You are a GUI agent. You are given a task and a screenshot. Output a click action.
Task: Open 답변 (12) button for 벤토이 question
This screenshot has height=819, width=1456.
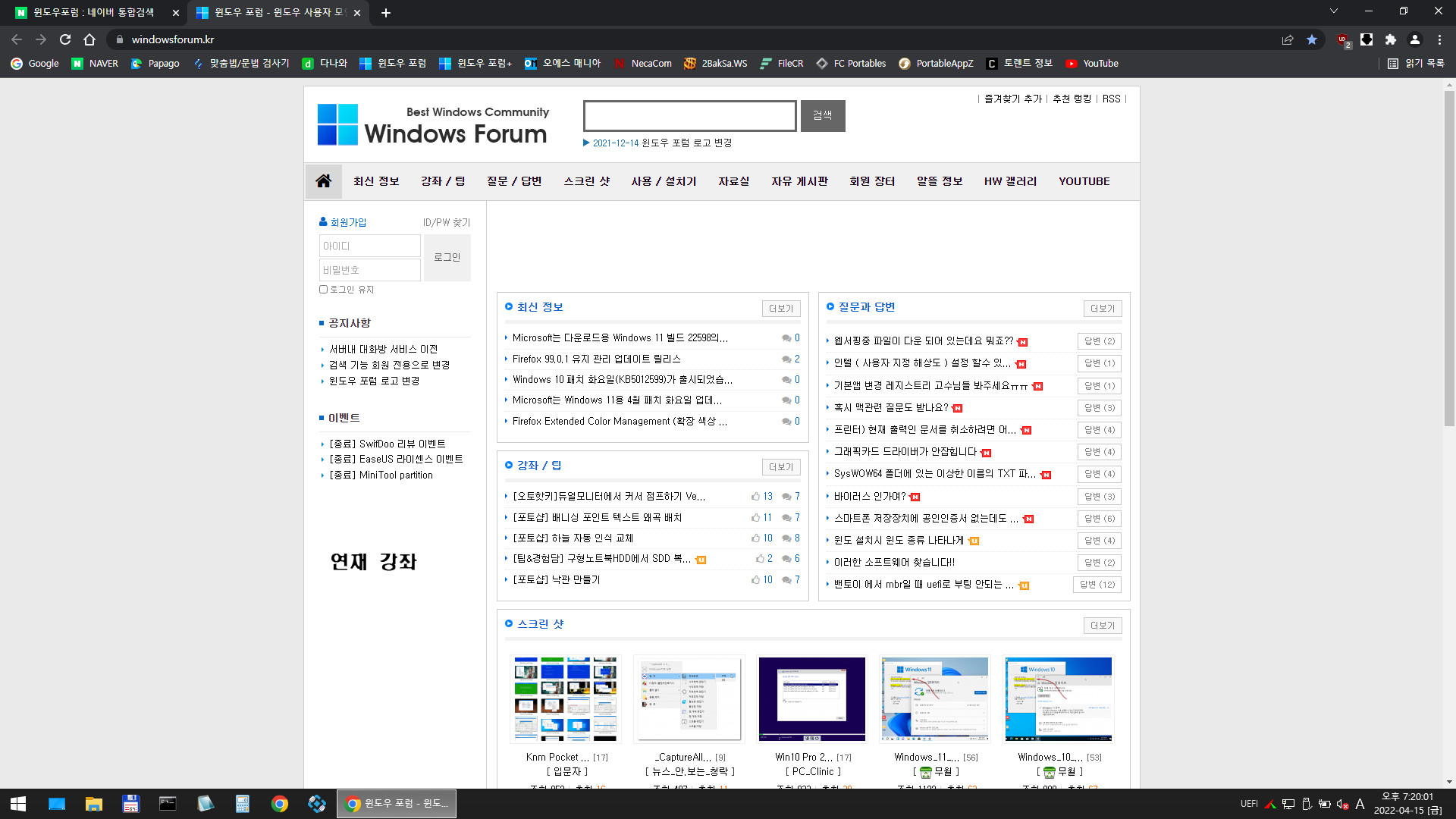(x=1097, y=585)
